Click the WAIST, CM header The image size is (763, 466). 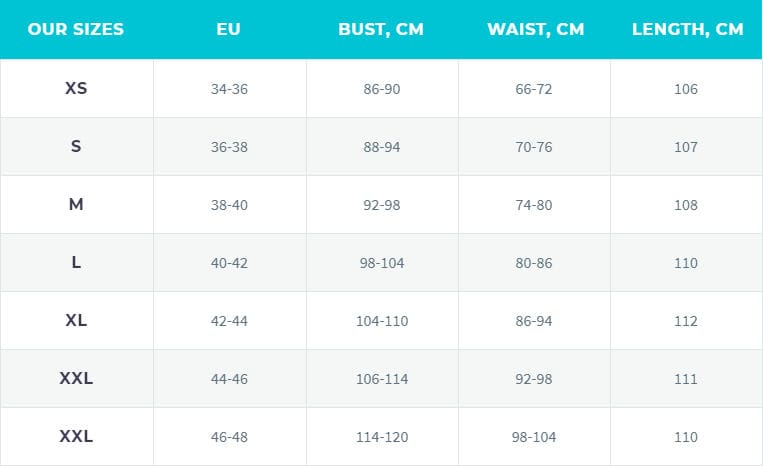pos(535,29)
